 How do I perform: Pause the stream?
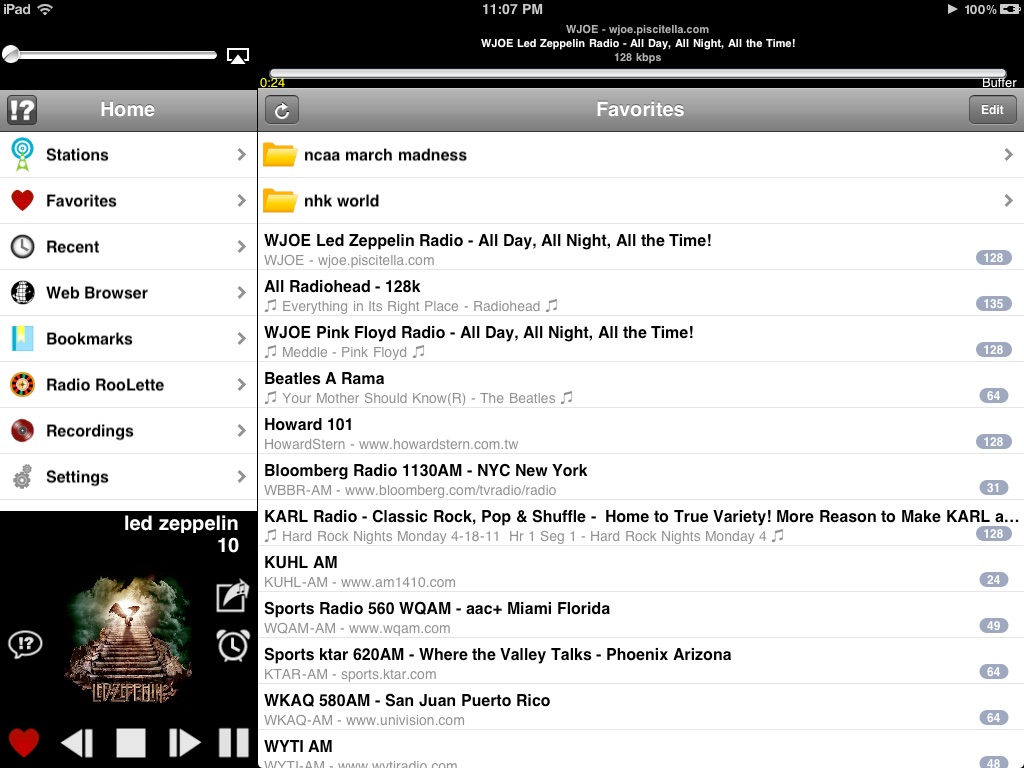pos(233,743)
